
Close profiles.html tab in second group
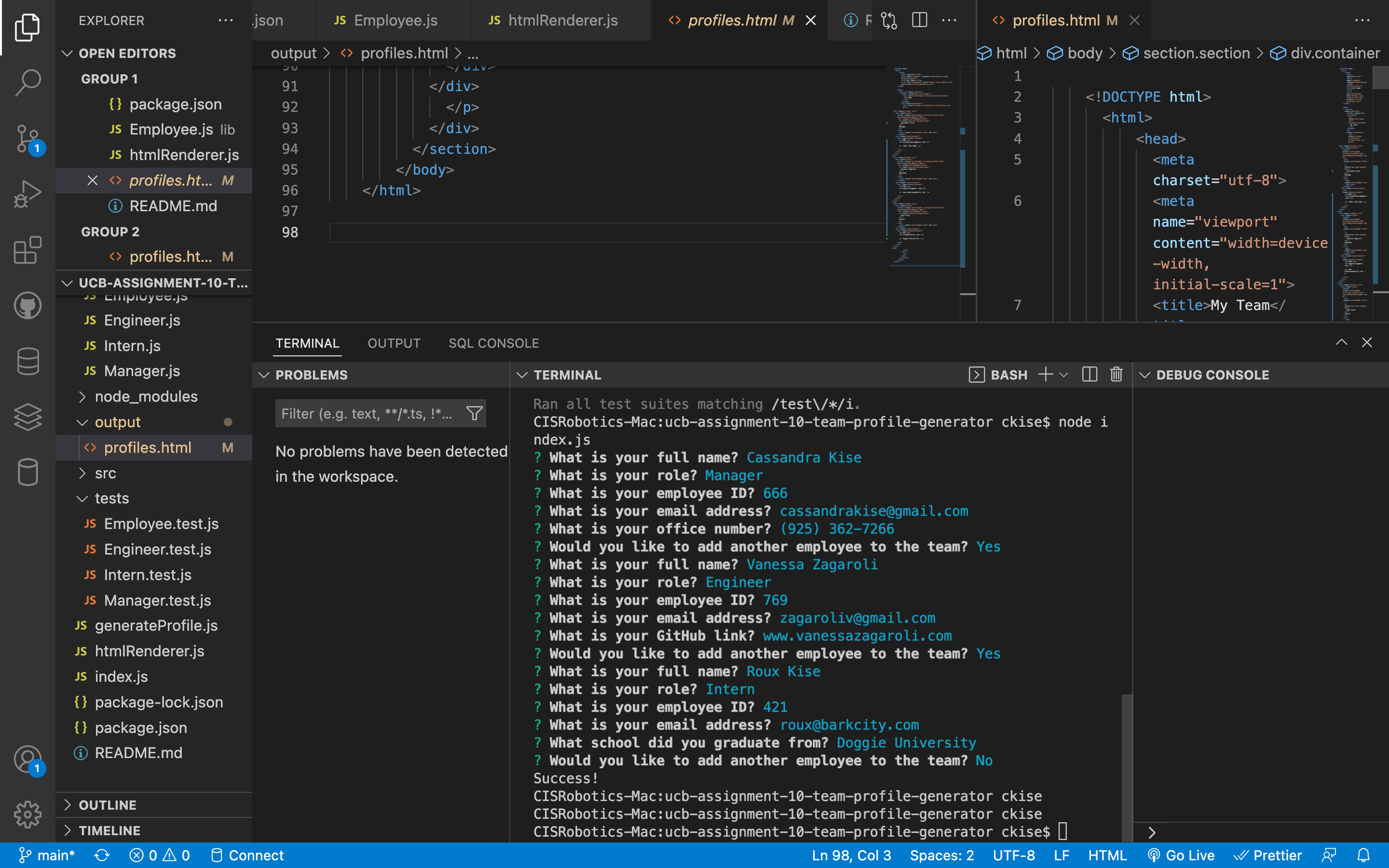click(1135, 21)
